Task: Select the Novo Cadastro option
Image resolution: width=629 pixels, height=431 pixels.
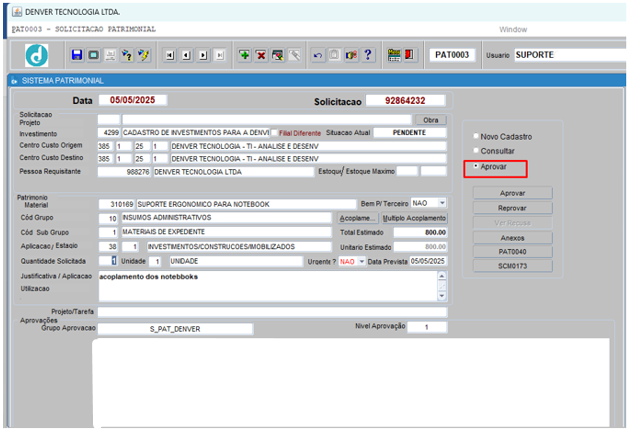Action: point(476,136)
